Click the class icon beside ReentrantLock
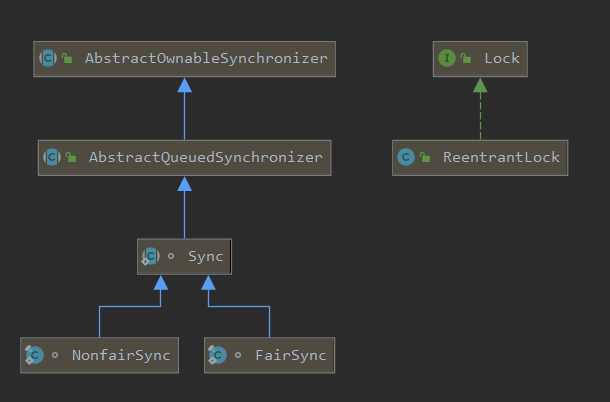Image resolution: width=610 pixels, height=402 pixels. point(406,157)
